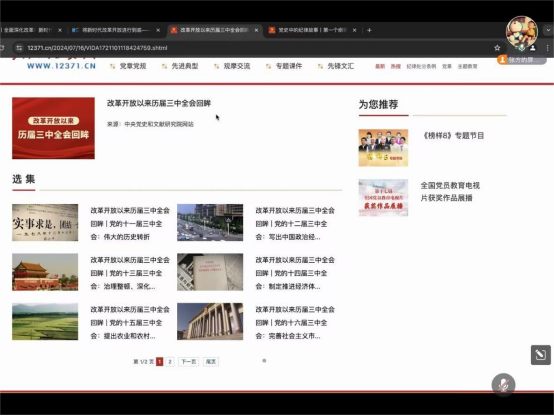Open the 专题课件 navigation menu

pyautogui.click(x=289, y=66)
